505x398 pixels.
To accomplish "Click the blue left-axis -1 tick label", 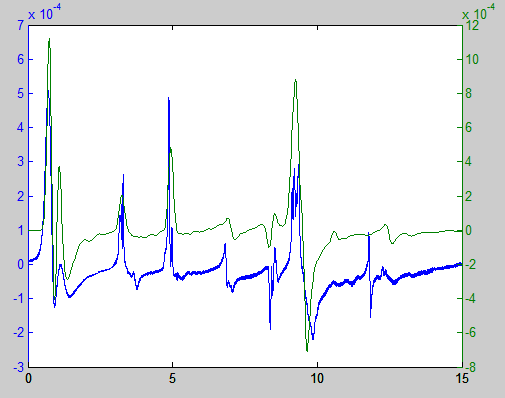I will (19, 298).
